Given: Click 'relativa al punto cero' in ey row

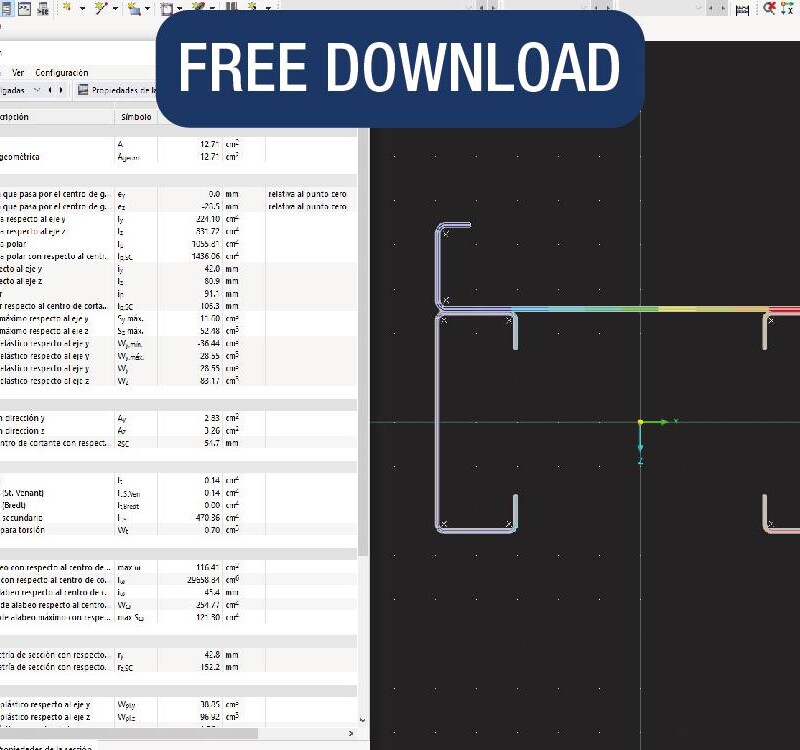Looking at the screenshot, I should click(x=307, y=194).
